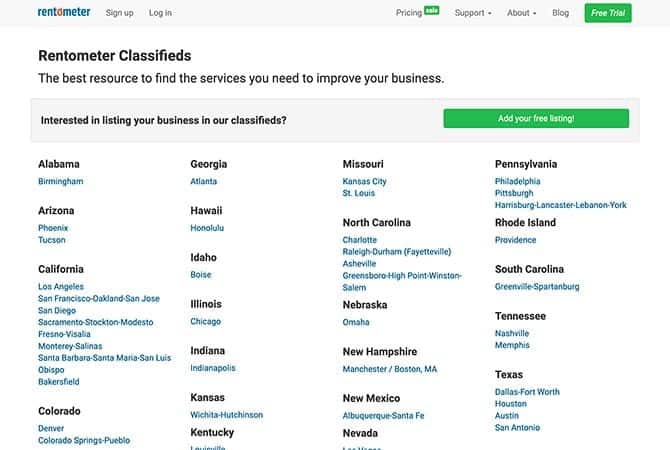Open the Support dropdown menu
670x450 pixels.
472,13
